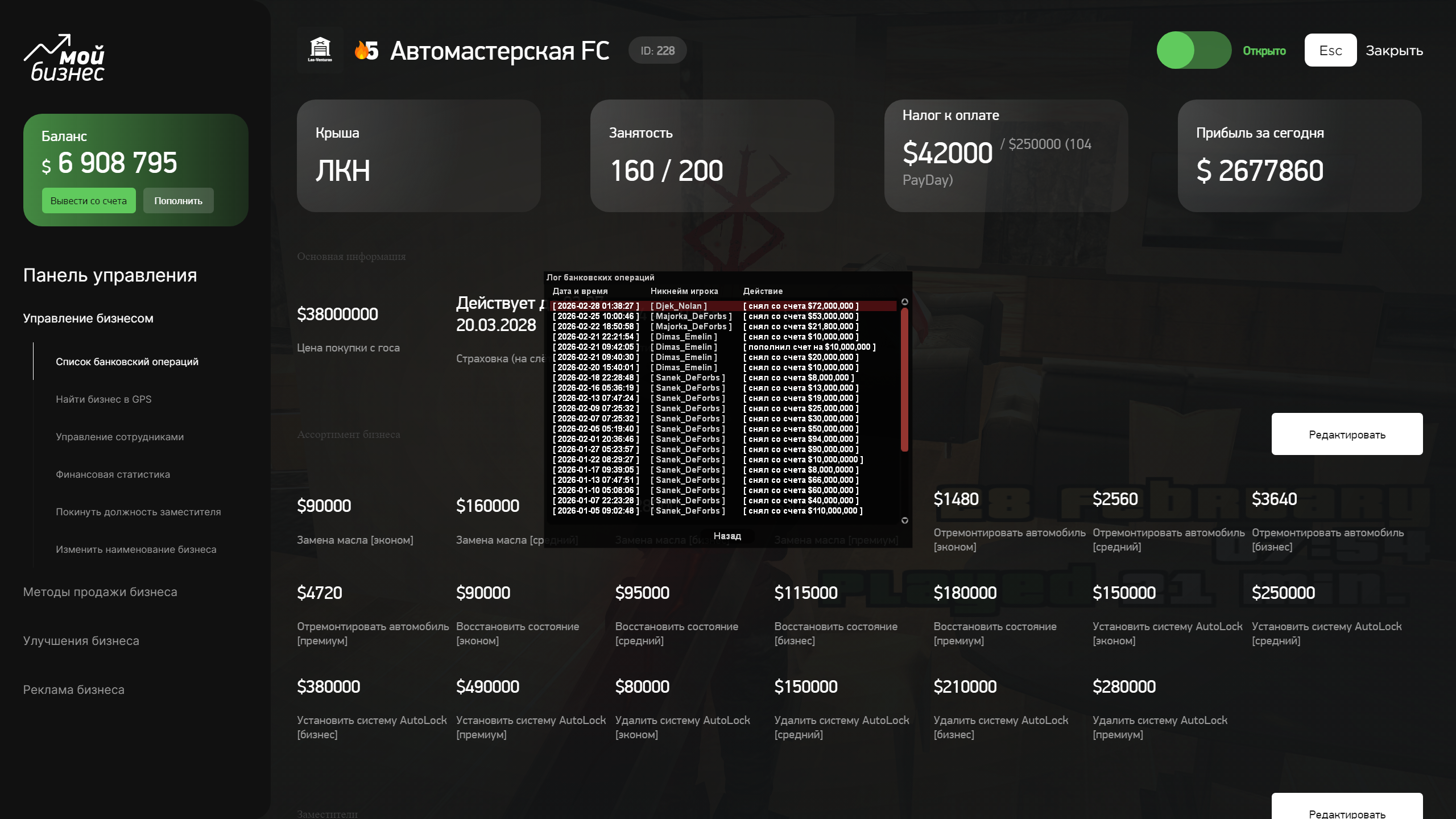Expand Методы продажи бизнеса section
Screen dimensions: 1456x819
point(100,592)
